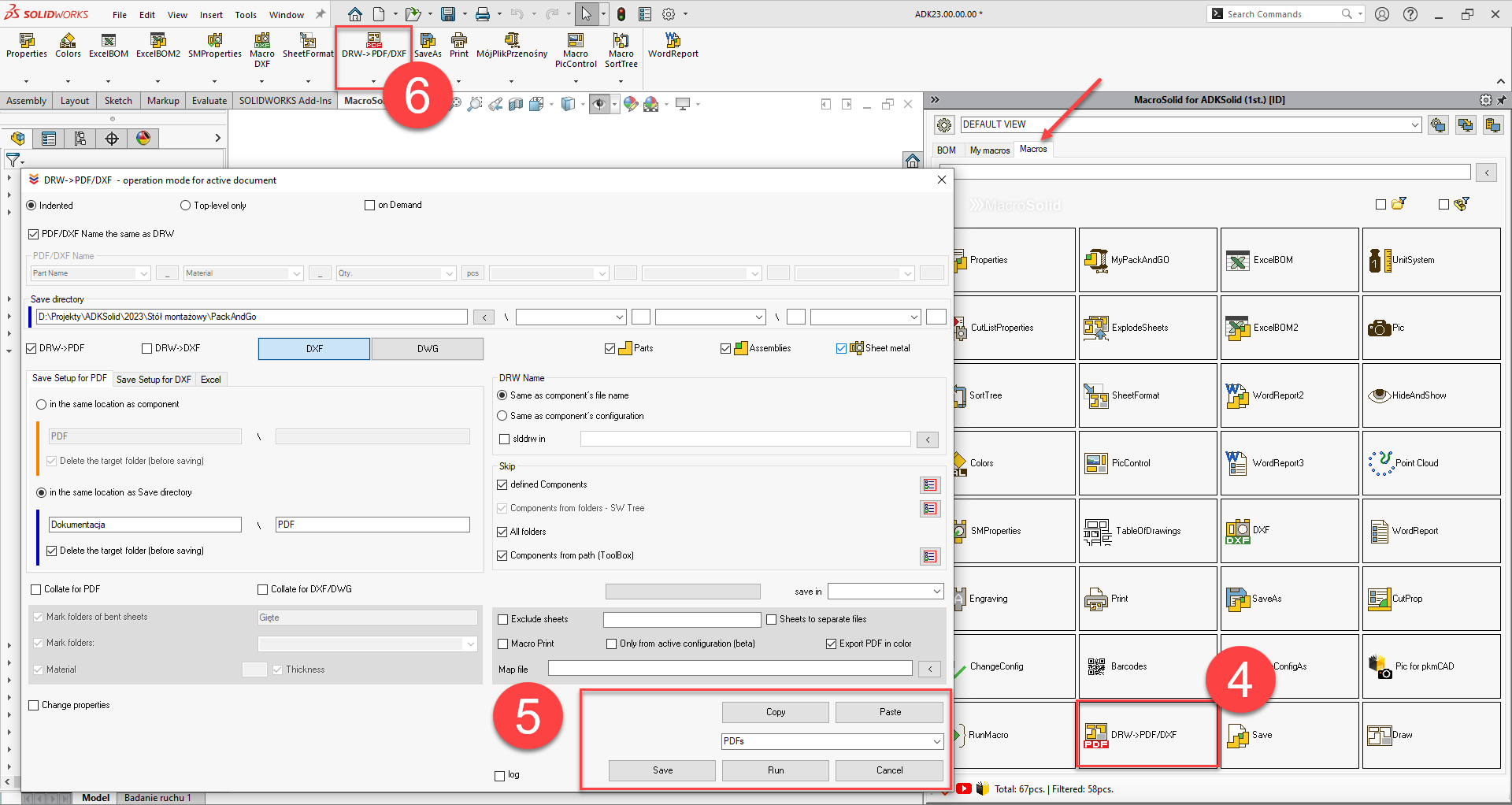Viewport: 1512px width, 805px height.
Task: Switch to the Save Setup for DXF tab
Action: (154, 380)
